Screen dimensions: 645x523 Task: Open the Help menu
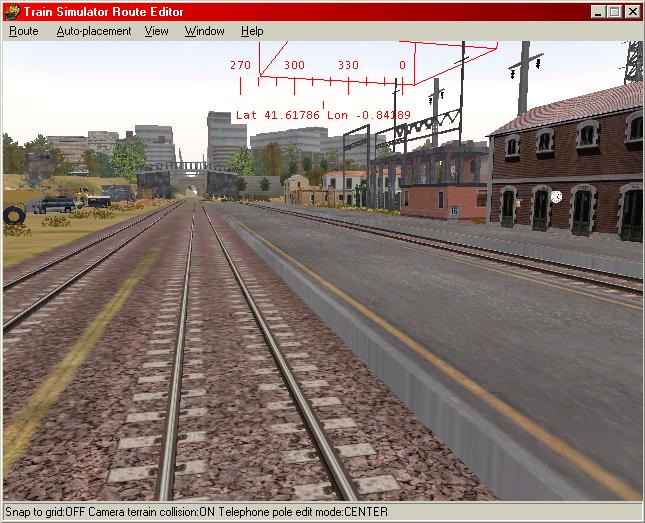click(252, 31)
